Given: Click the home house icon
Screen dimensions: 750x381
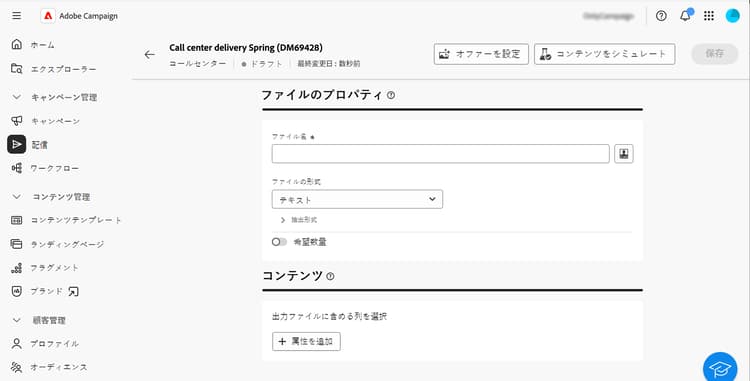Looking at the screenshot, I should point(16,44).
